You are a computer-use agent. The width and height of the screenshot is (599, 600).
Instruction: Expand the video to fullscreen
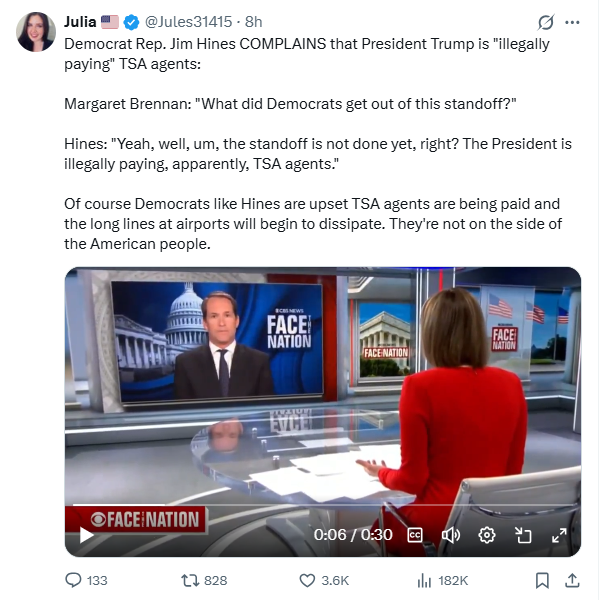(559, 535)
